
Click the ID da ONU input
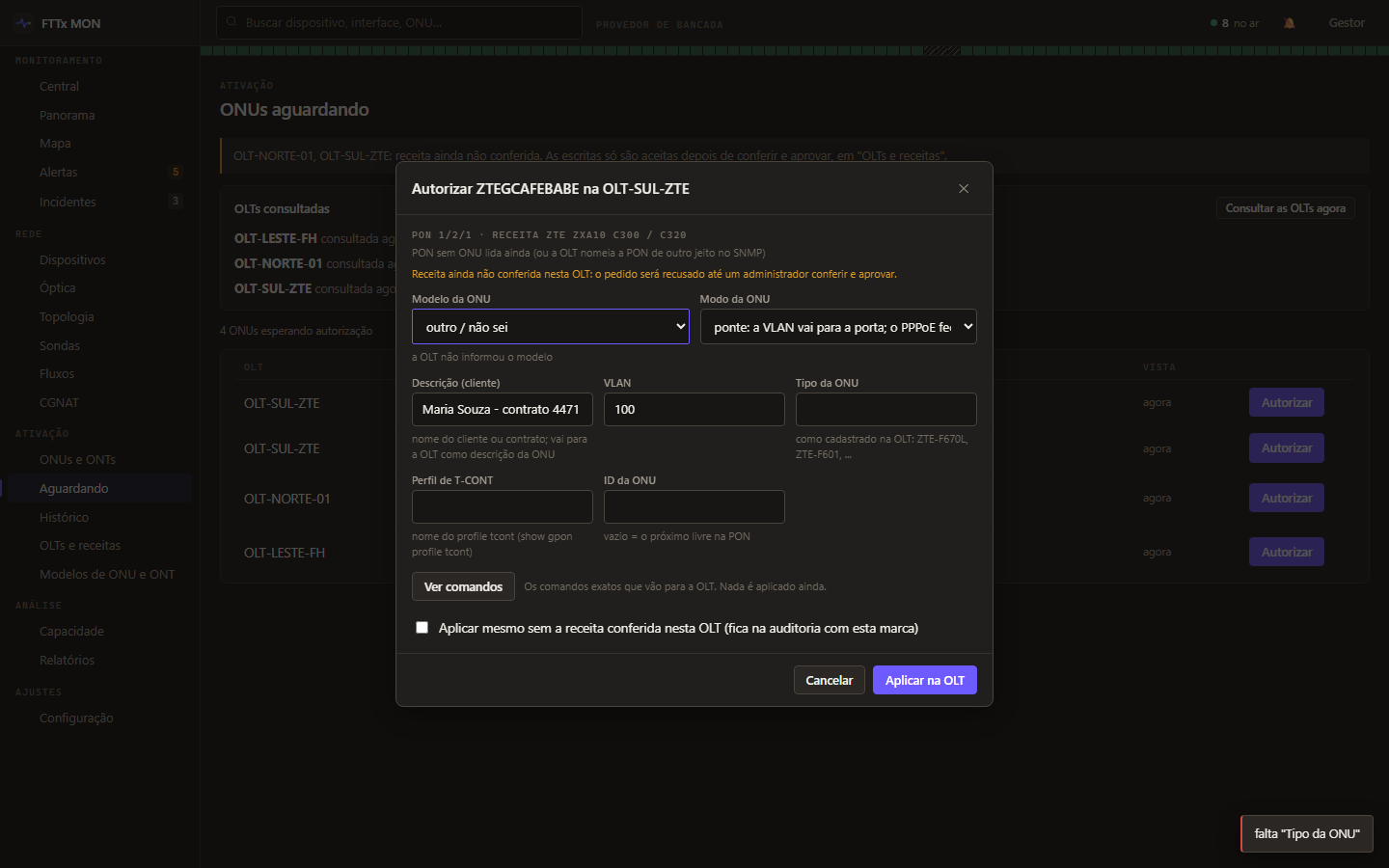pyautogui.click(x=694, y=506)
